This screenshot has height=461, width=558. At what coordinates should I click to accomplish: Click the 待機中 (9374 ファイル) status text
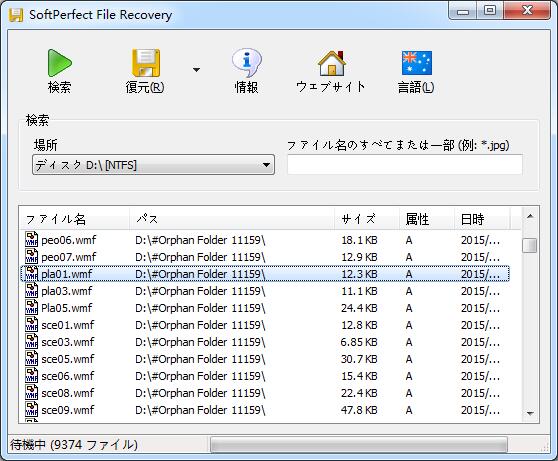click(74, 445)
